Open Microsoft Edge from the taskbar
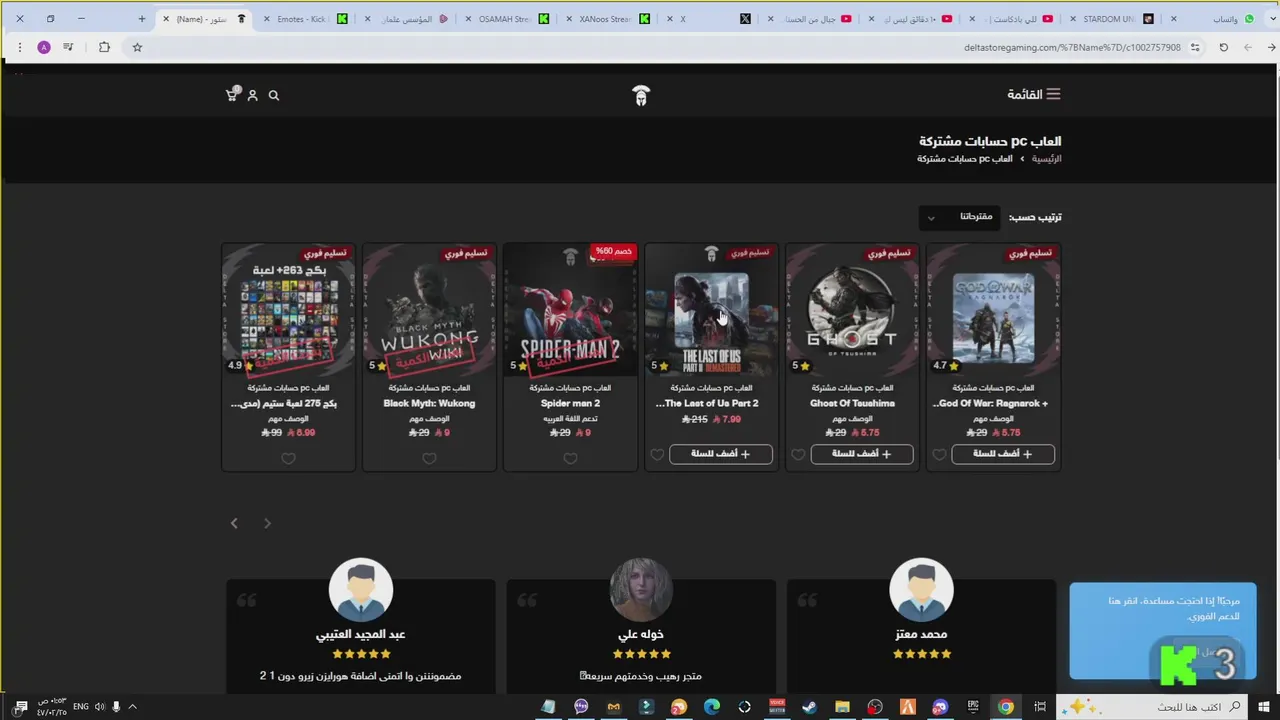 point(712,707)
